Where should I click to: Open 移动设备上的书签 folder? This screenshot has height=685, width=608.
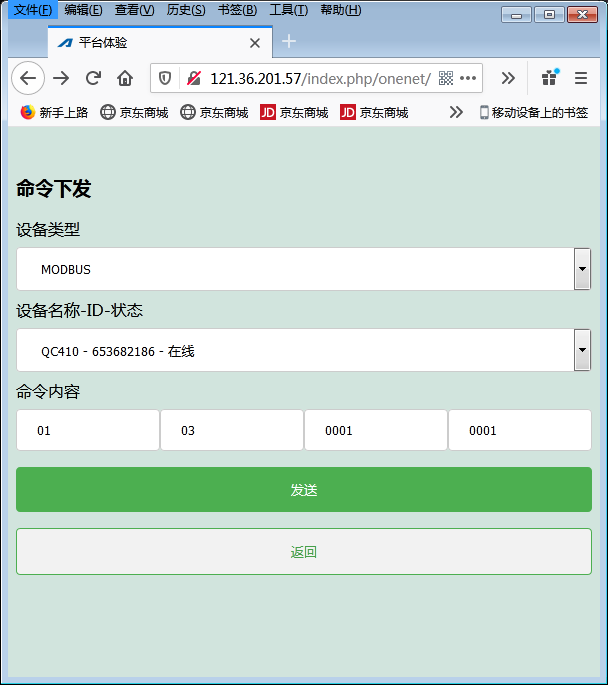coord(534,113)
